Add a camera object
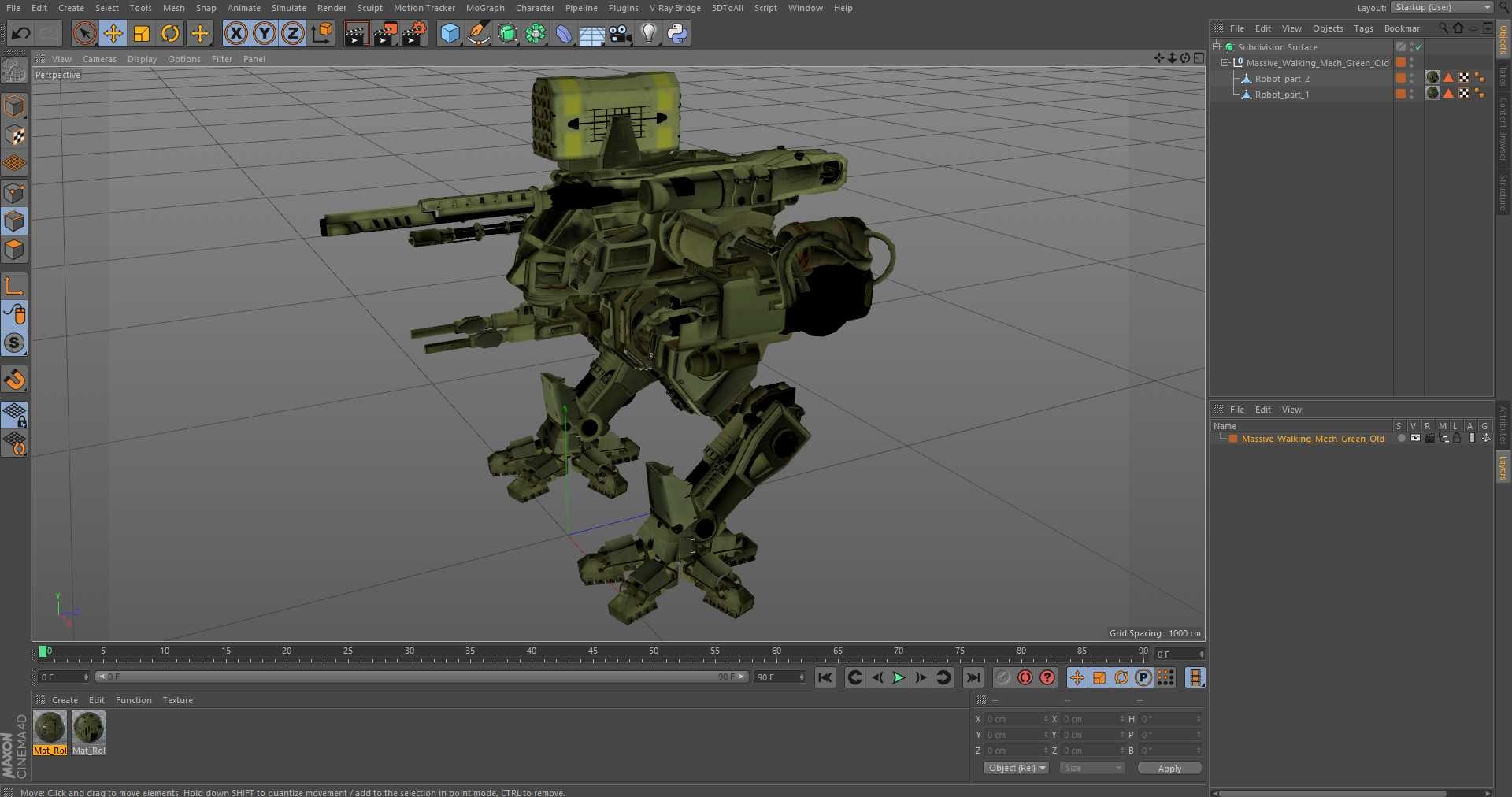The image size is (1512, 797). click(x=621, y=33)
